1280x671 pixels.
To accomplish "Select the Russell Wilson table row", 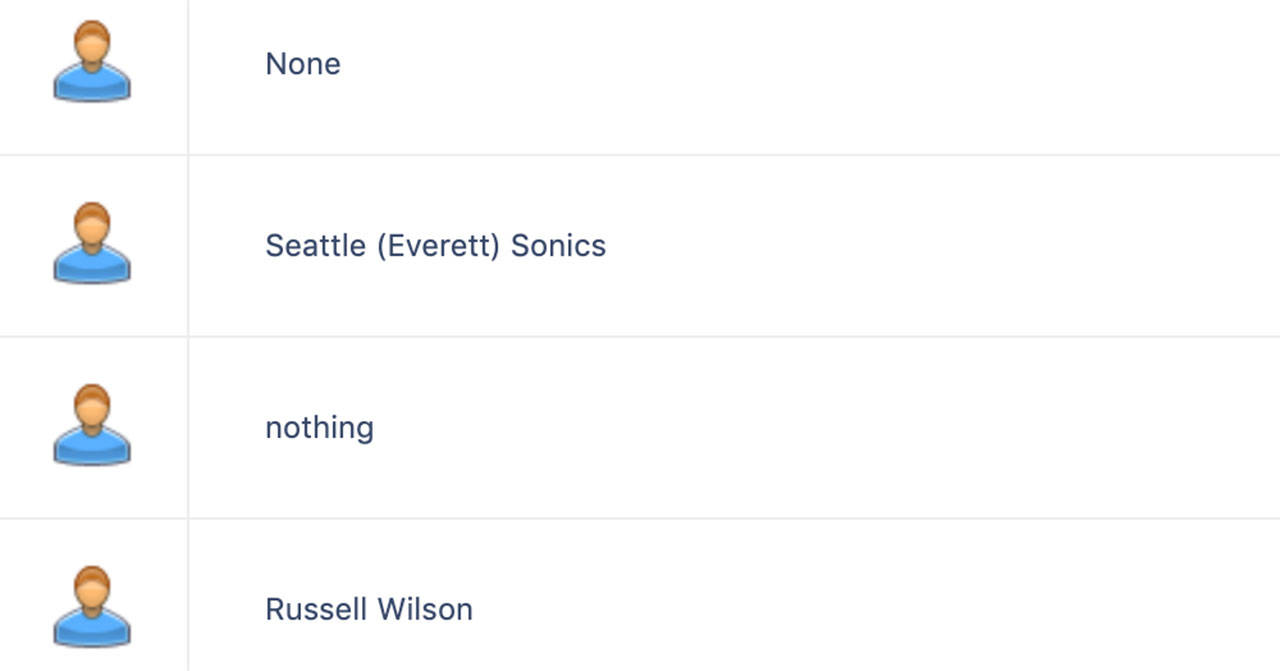I will (640, 596).
